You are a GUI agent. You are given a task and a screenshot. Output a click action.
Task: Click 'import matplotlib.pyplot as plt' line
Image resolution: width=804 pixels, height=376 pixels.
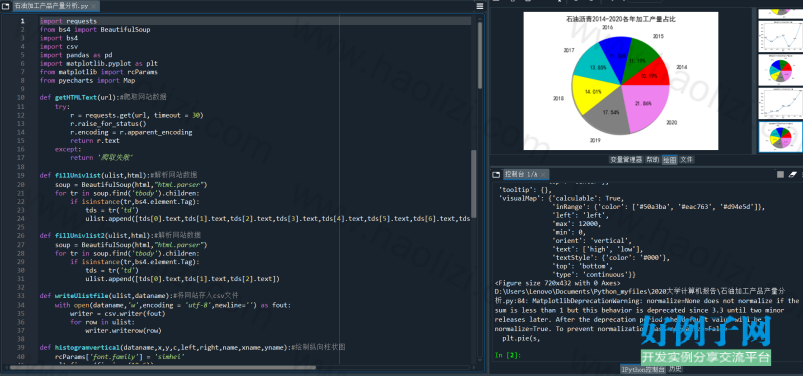pyautogui.click(x=98, y=64)
